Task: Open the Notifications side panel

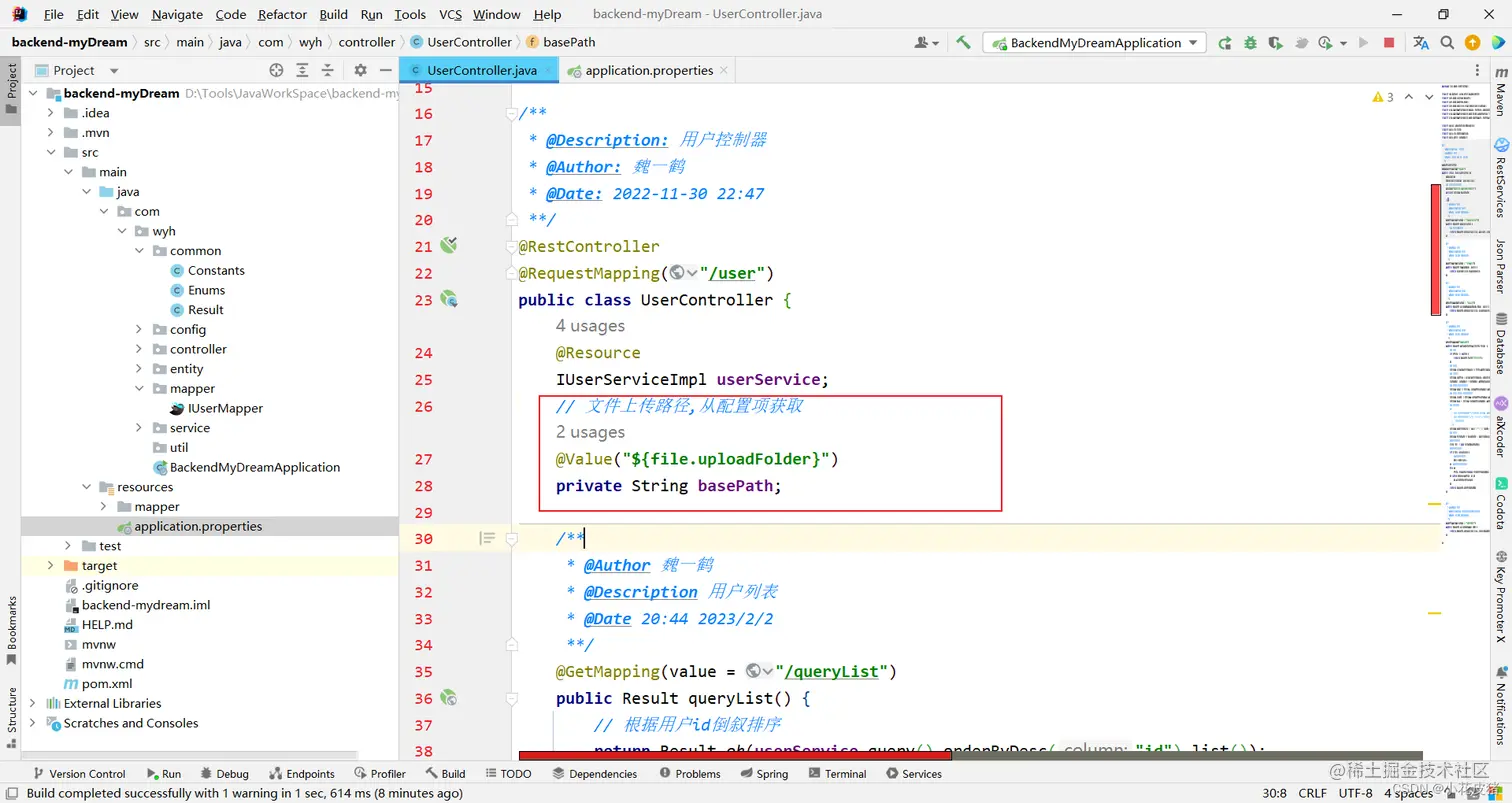Action: click(x=1500, y=705)
